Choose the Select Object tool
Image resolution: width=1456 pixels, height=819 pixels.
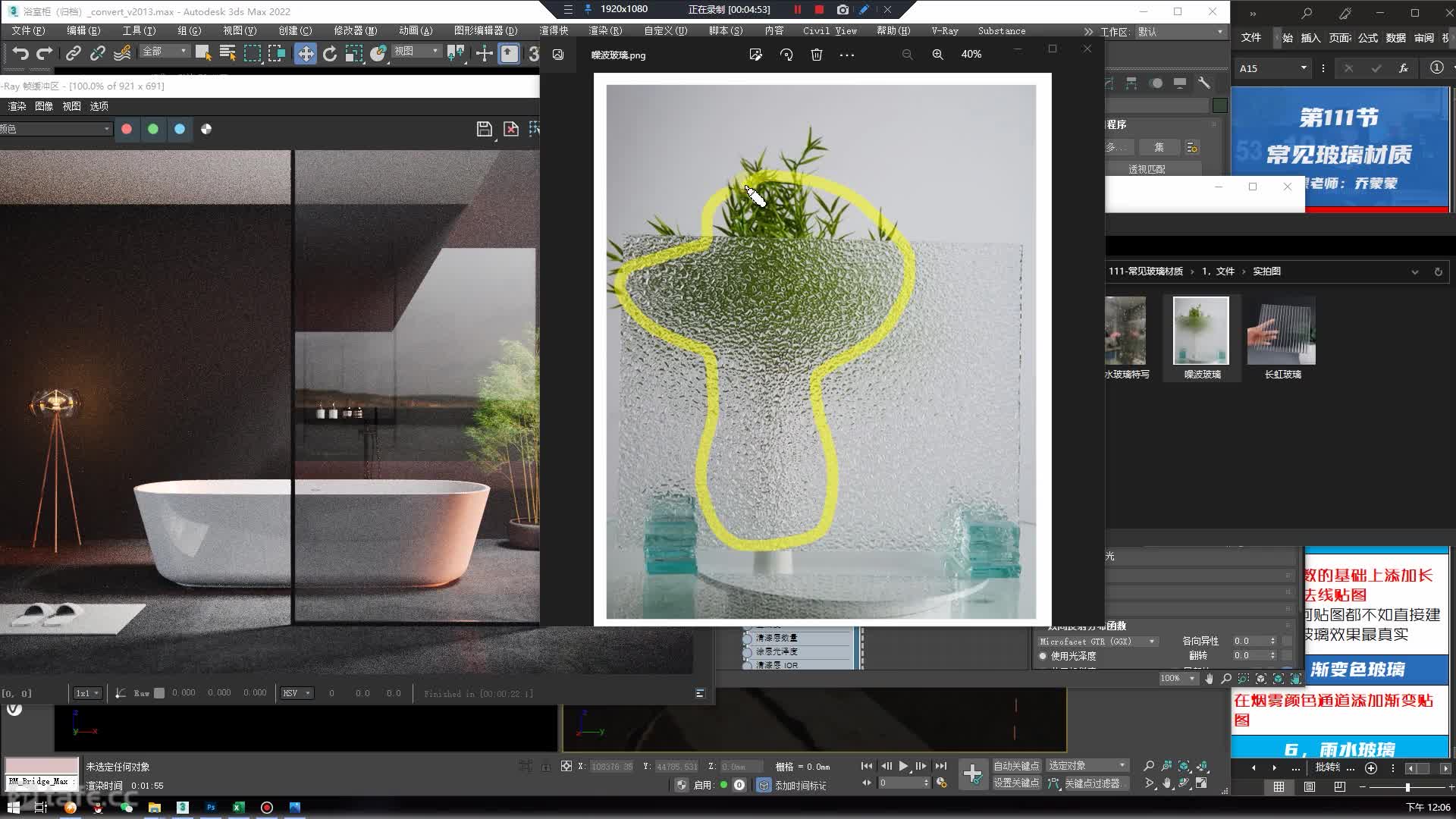coord(202,53)
